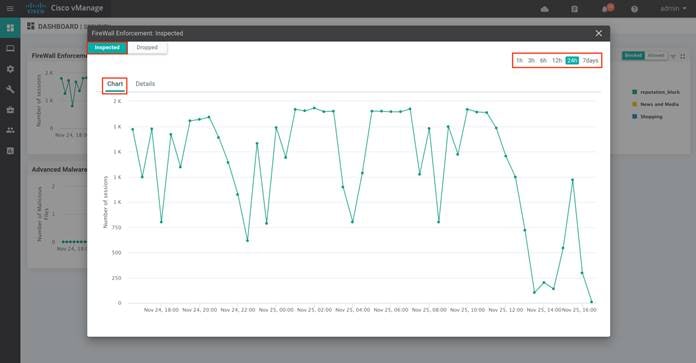This screenshot has width=696, height=363.
Task: Click the chart's final data point near zero
Action: [591, 302]
